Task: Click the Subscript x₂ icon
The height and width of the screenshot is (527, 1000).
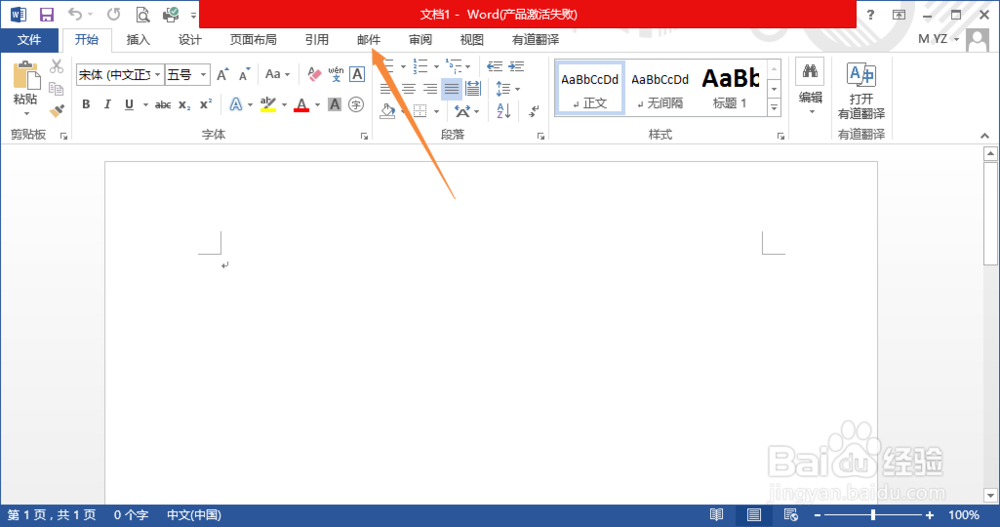Action: coord(184,105)
